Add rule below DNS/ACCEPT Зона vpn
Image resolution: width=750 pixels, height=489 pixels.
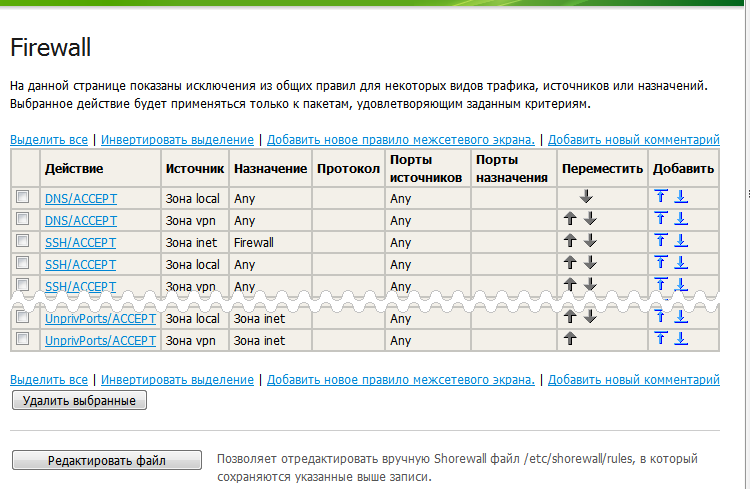click(681, 219)
